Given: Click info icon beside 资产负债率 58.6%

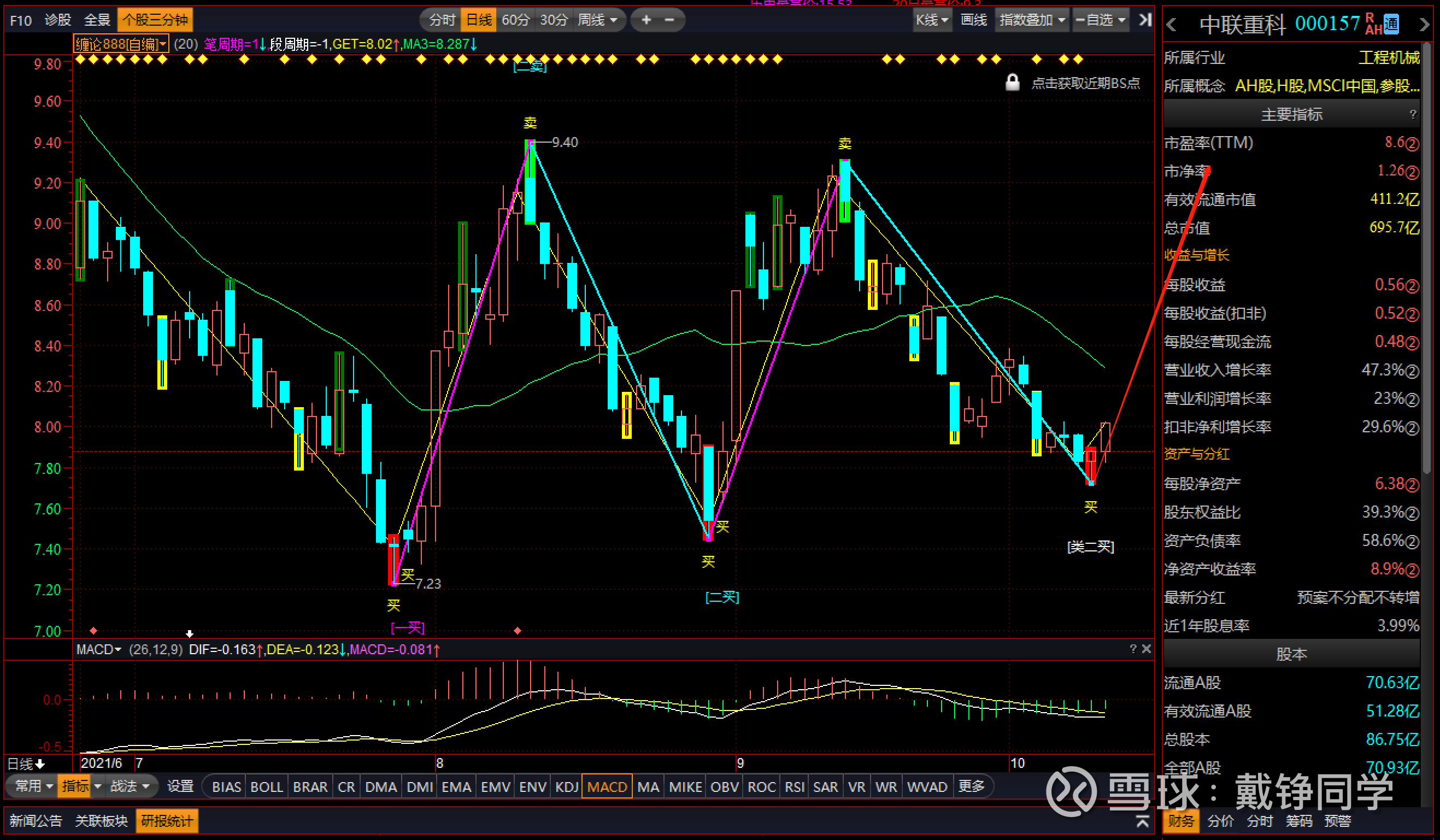Looking at the screenshot, I should click(1412, 541).
